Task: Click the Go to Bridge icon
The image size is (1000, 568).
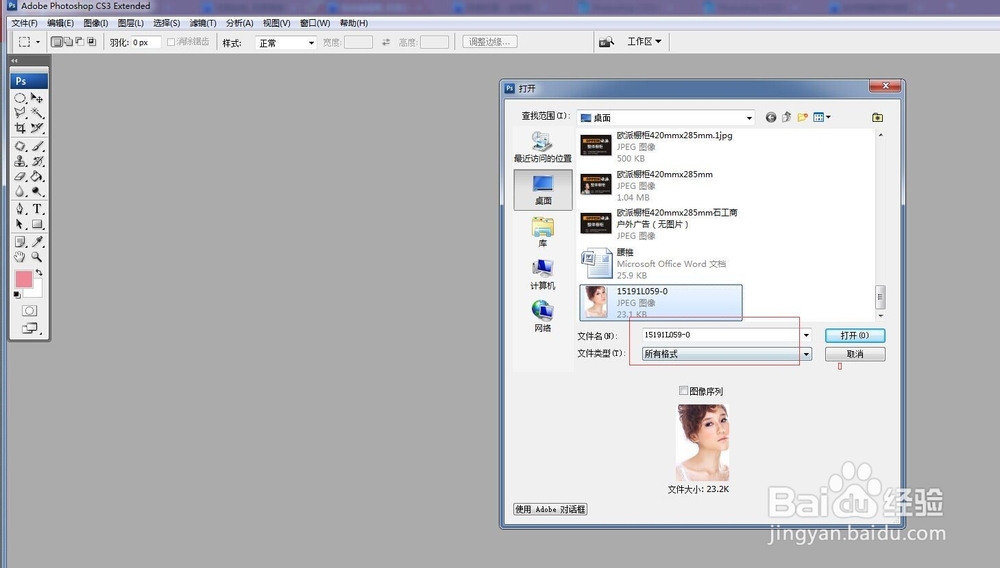Action: pyautogui.click(x=606, y=42)
